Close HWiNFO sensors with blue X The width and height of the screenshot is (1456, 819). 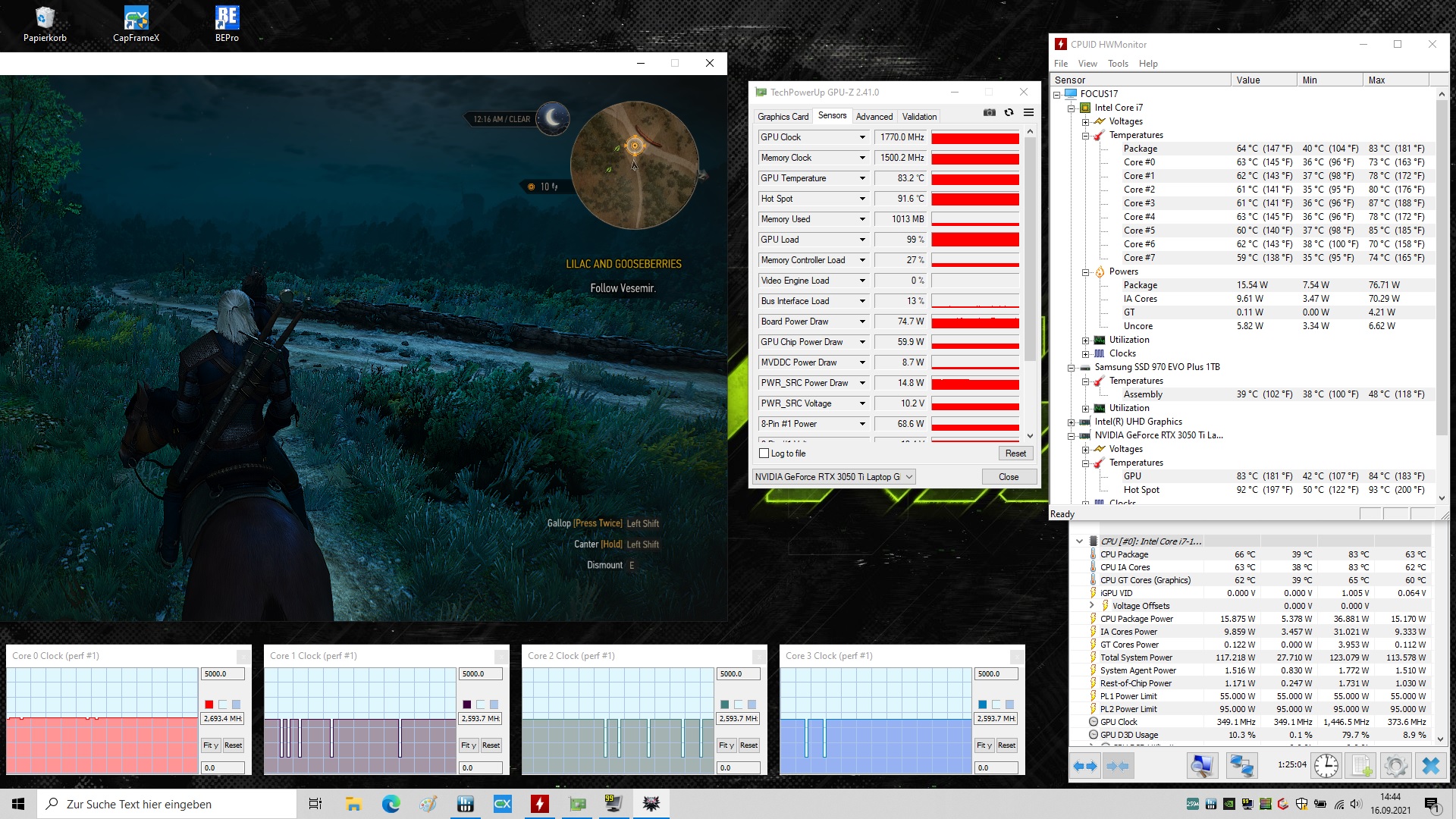pos(1430,766)
